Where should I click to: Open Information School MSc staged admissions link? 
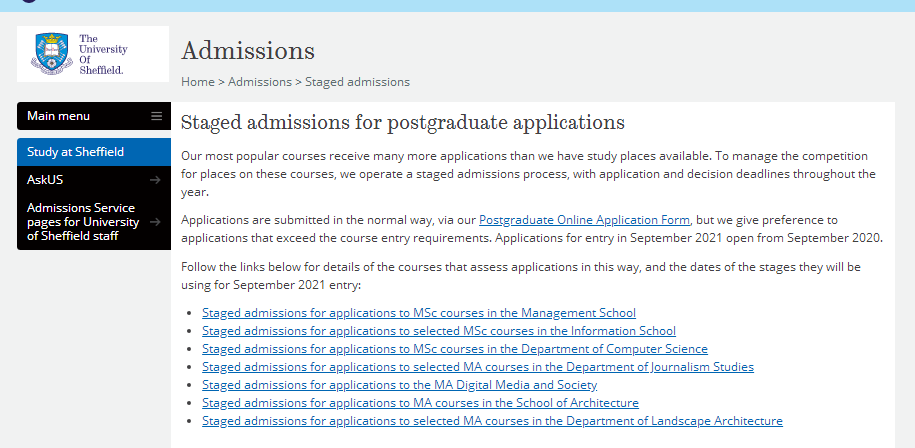point(439,331)
